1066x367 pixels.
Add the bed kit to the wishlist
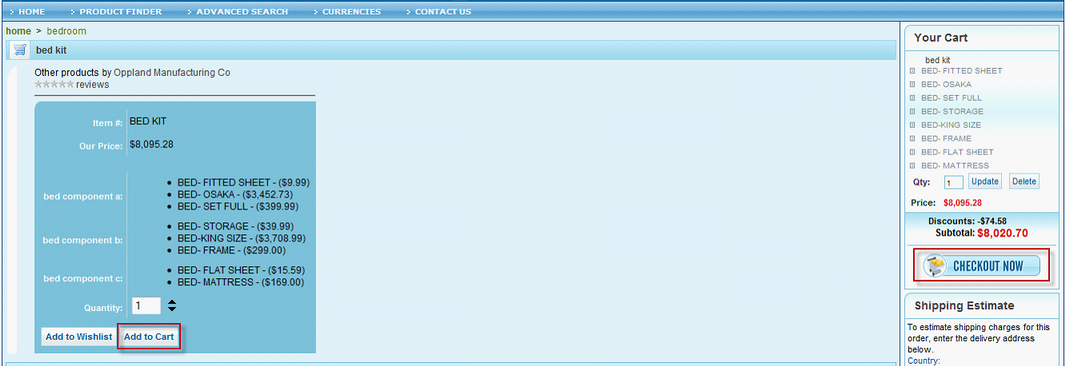(x=79, y=336)
